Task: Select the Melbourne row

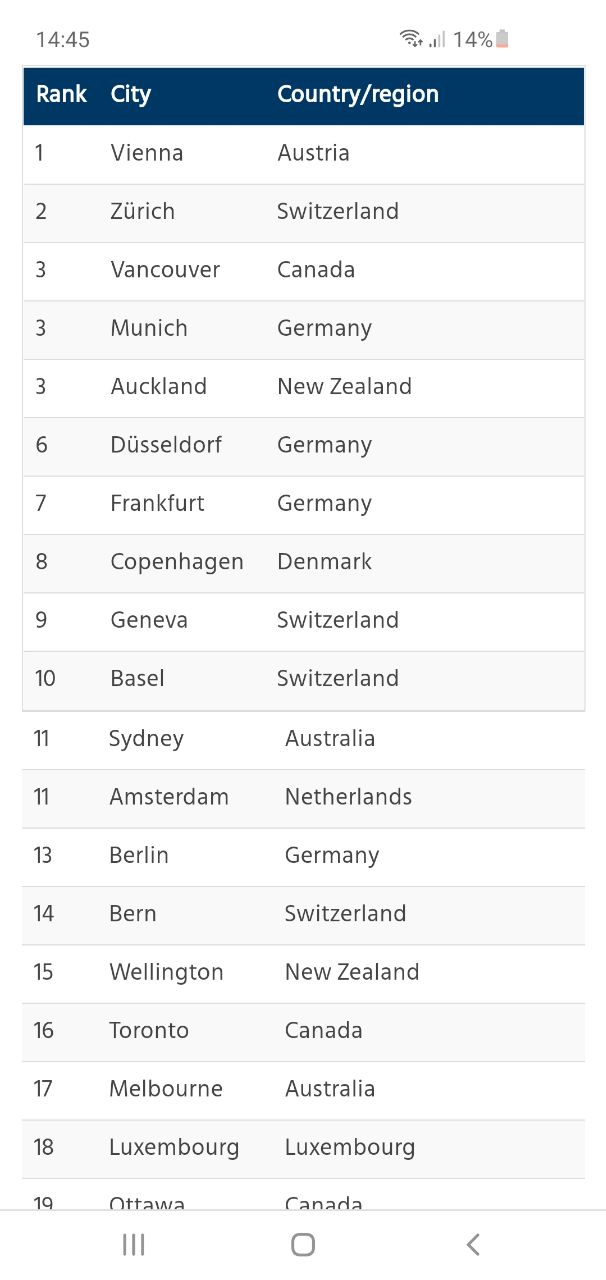Action: coord(303,1090)
